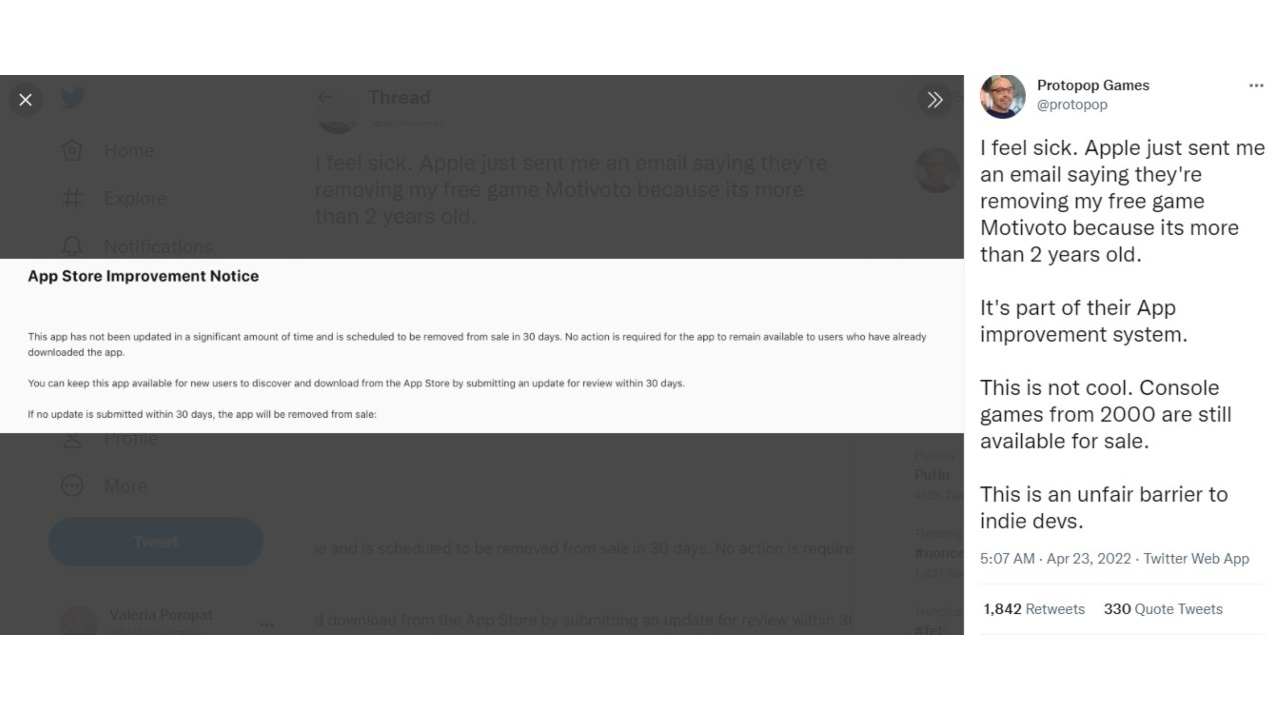Click the App Store Improvement Notice image

(x=482, y=346)
